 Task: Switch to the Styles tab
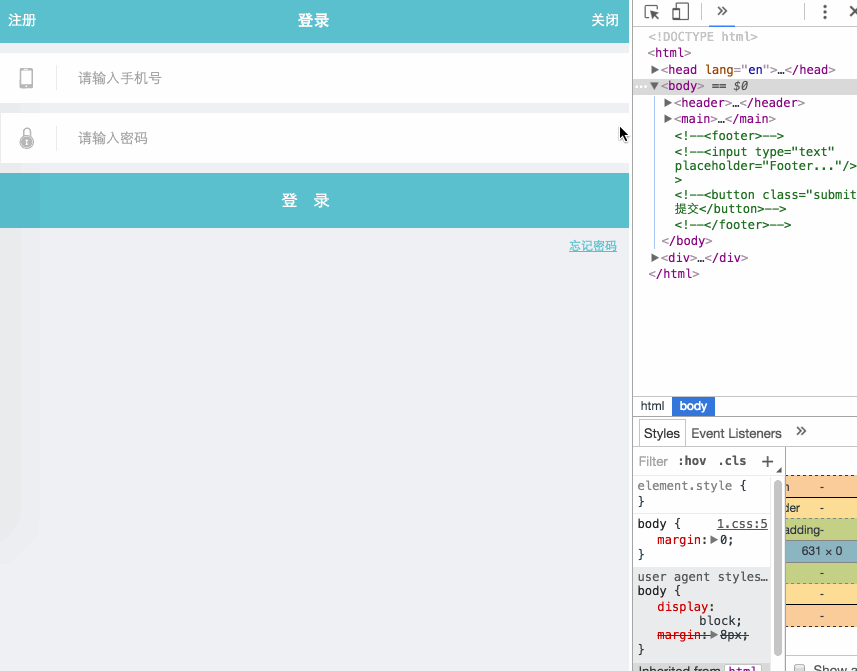(662, 433)
